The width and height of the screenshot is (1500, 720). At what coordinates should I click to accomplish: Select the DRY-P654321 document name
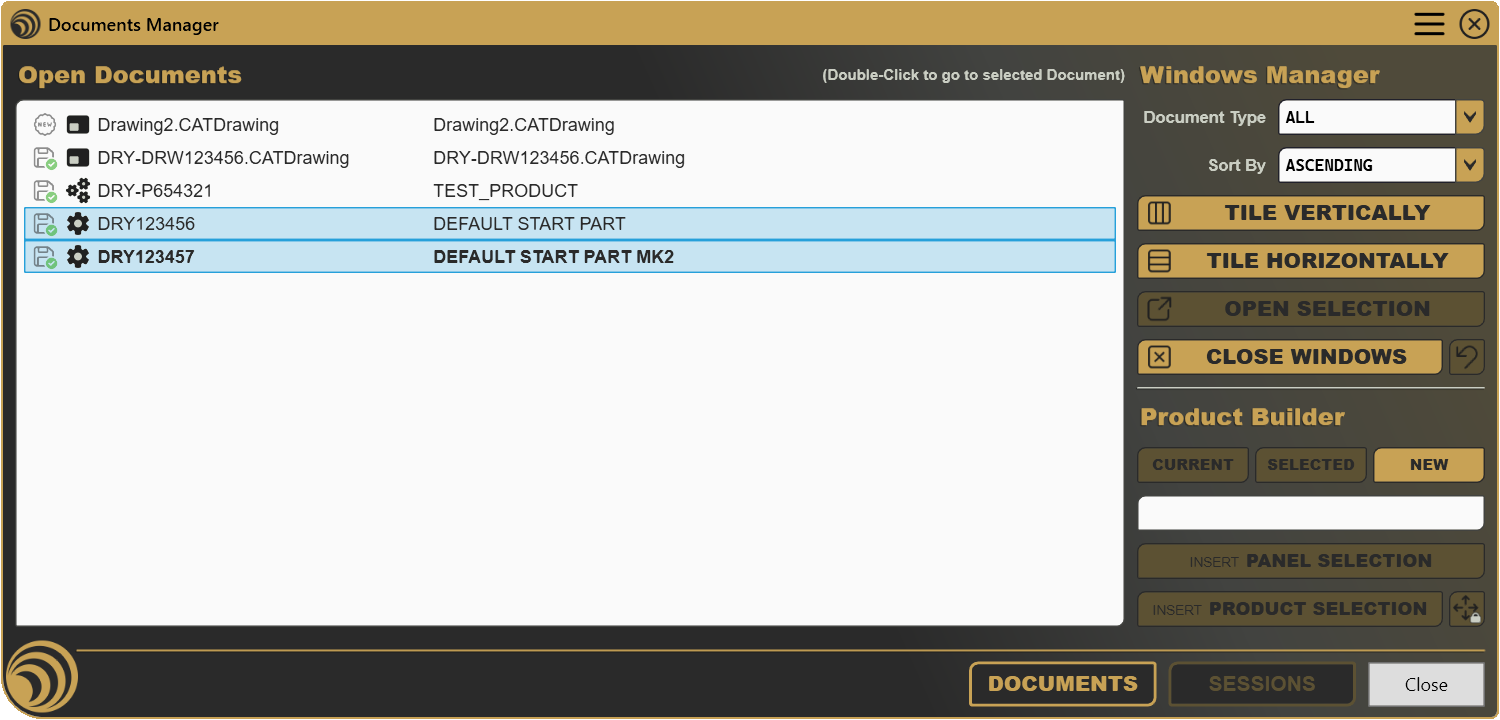tap(155, 191)
